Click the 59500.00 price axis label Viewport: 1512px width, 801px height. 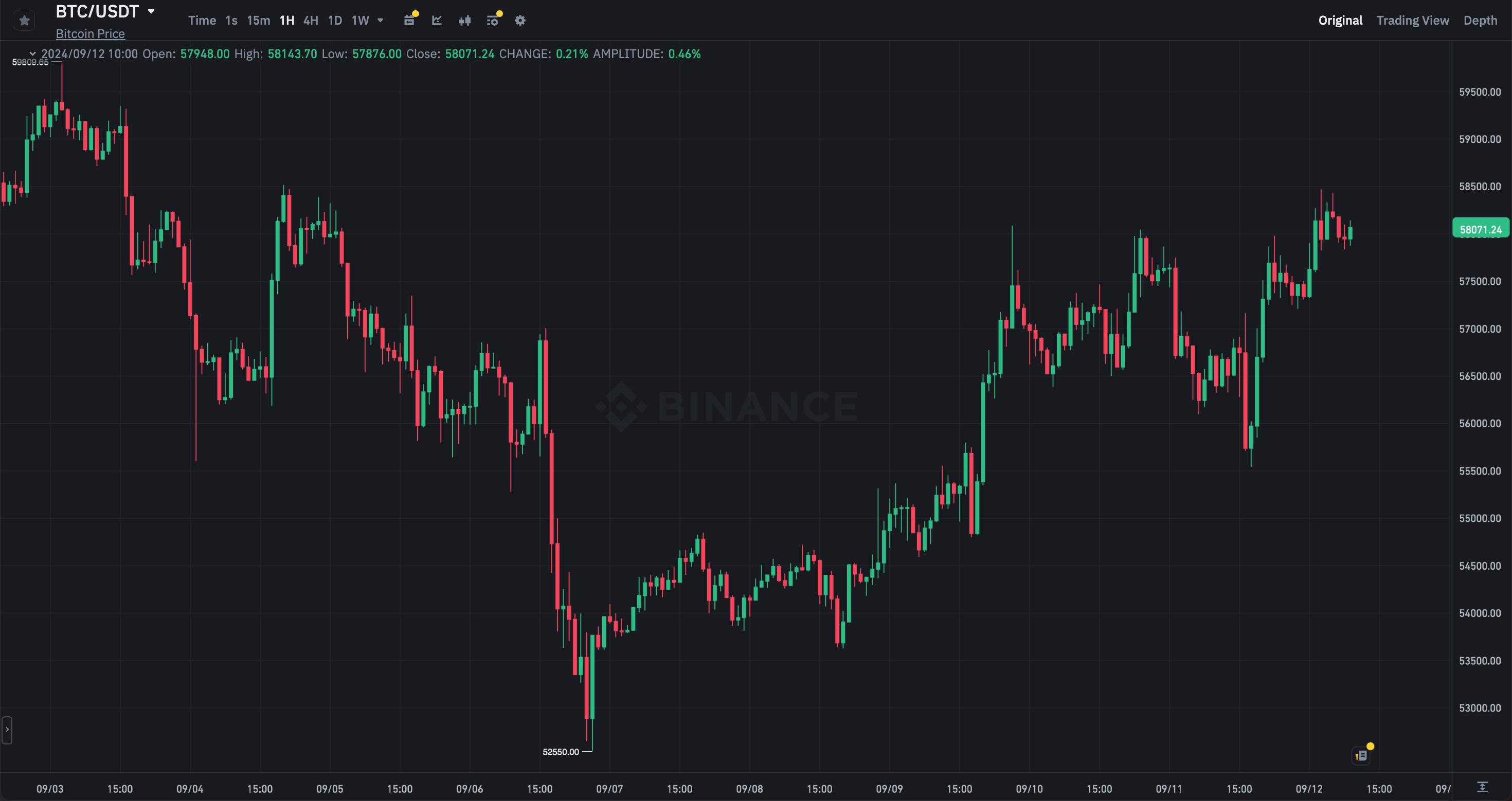click(x=1480, y=92)
